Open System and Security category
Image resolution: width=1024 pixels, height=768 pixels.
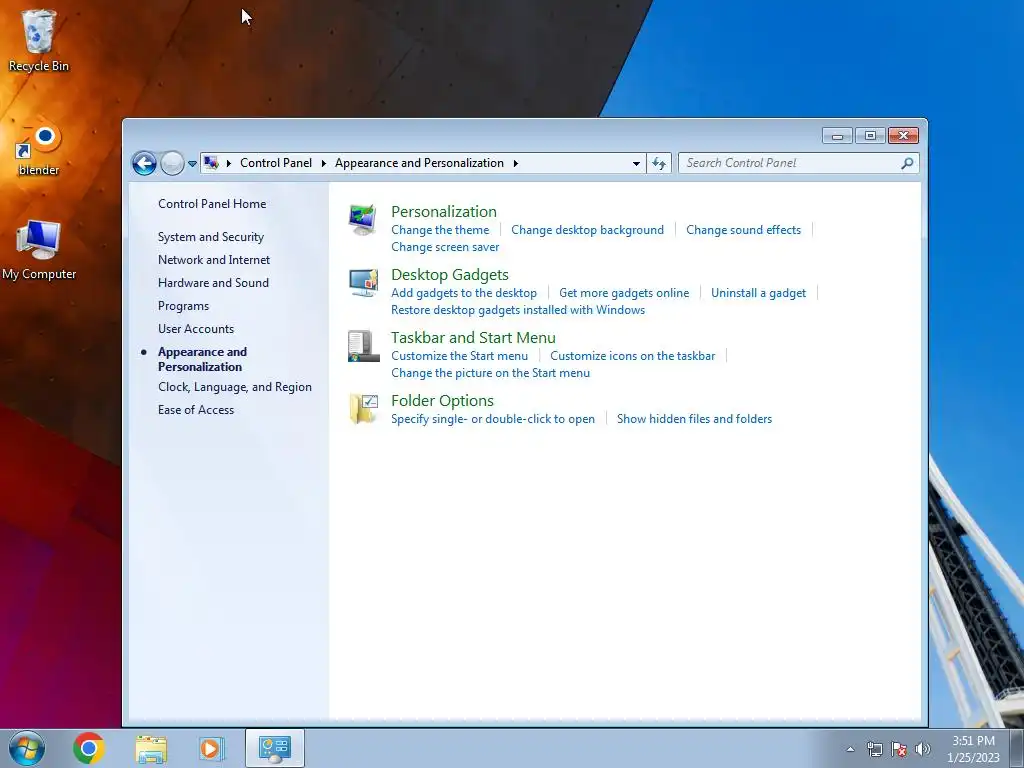click(x=210, y=237)
